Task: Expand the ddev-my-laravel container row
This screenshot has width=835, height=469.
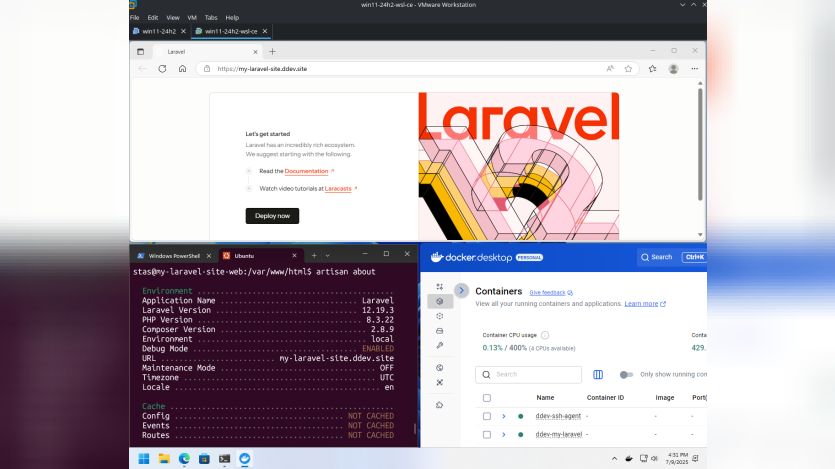Action: (x=504, y=434)
